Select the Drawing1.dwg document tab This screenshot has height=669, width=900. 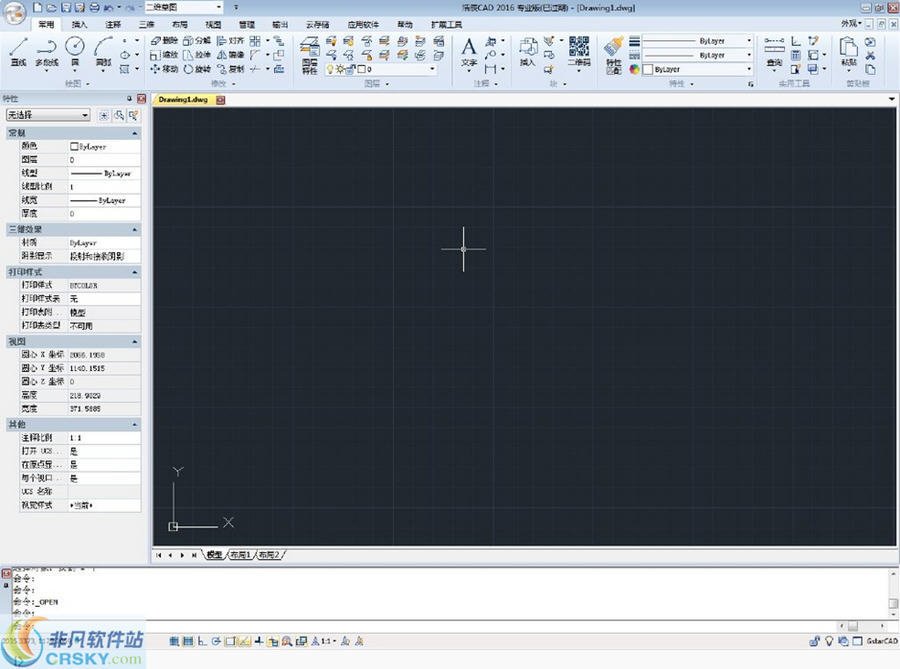[183, 99]
